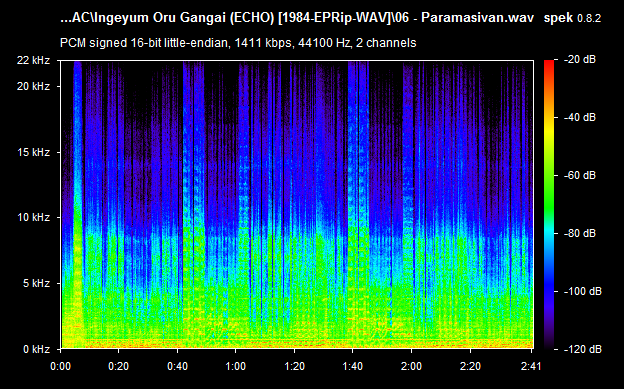Screen dimensions: 624x389
Task: Click the spek 0.8.2 version label
Action: pos(572,18)
